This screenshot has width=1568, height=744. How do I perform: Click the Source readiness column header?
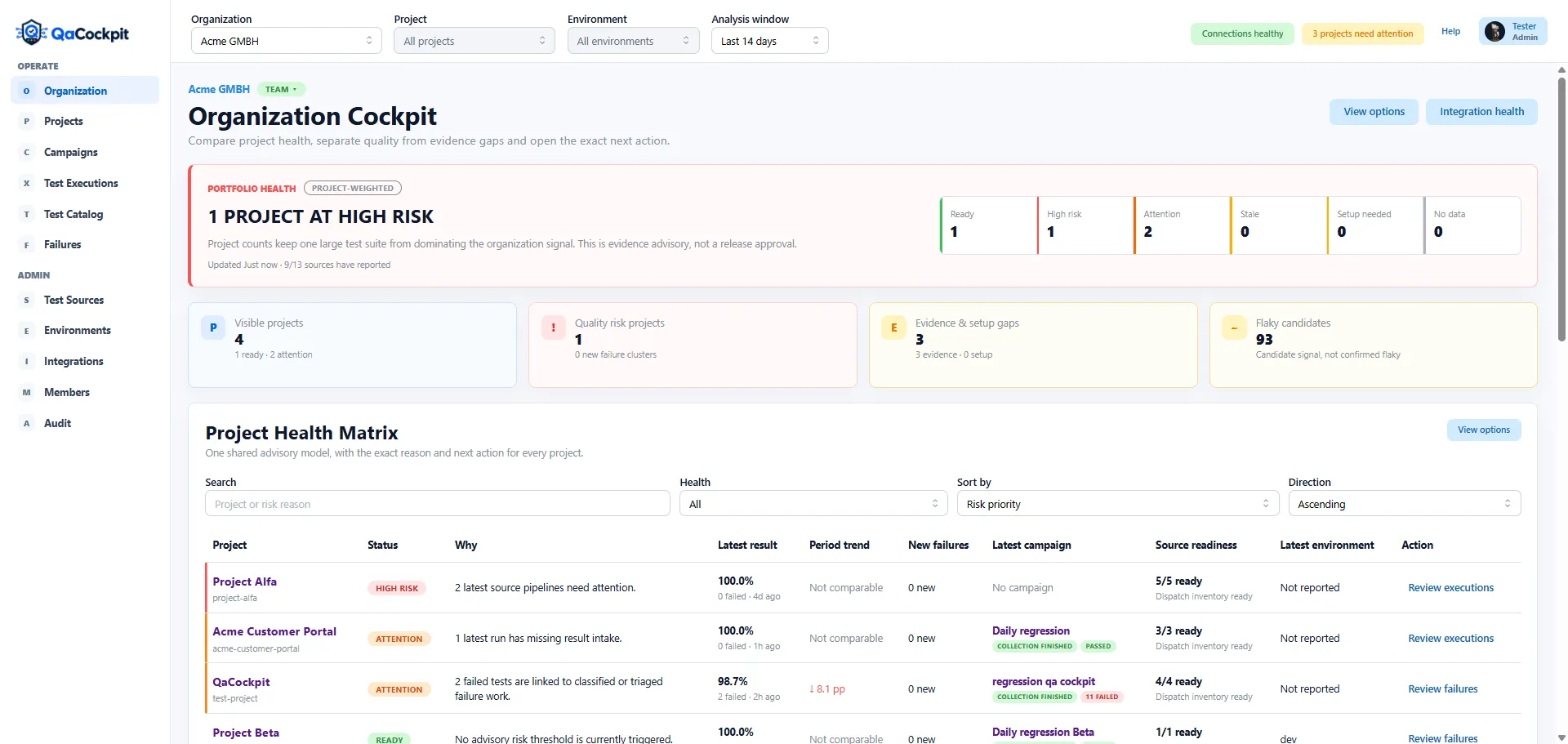pos(1196,545)
